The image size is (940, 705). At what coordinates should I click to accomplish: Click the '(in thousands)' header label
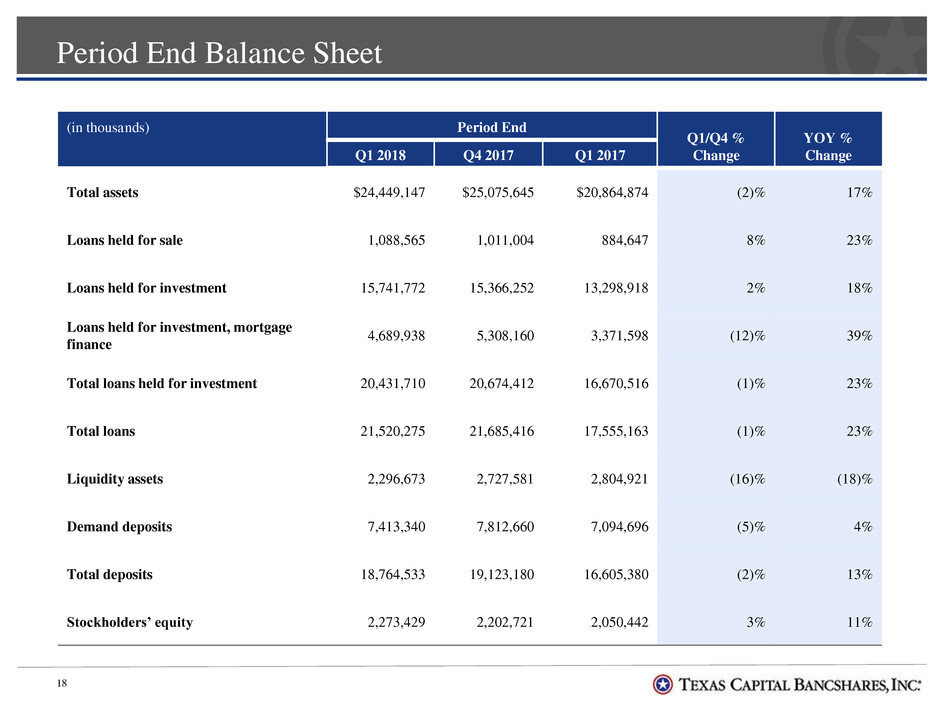(x=108, y=128)
